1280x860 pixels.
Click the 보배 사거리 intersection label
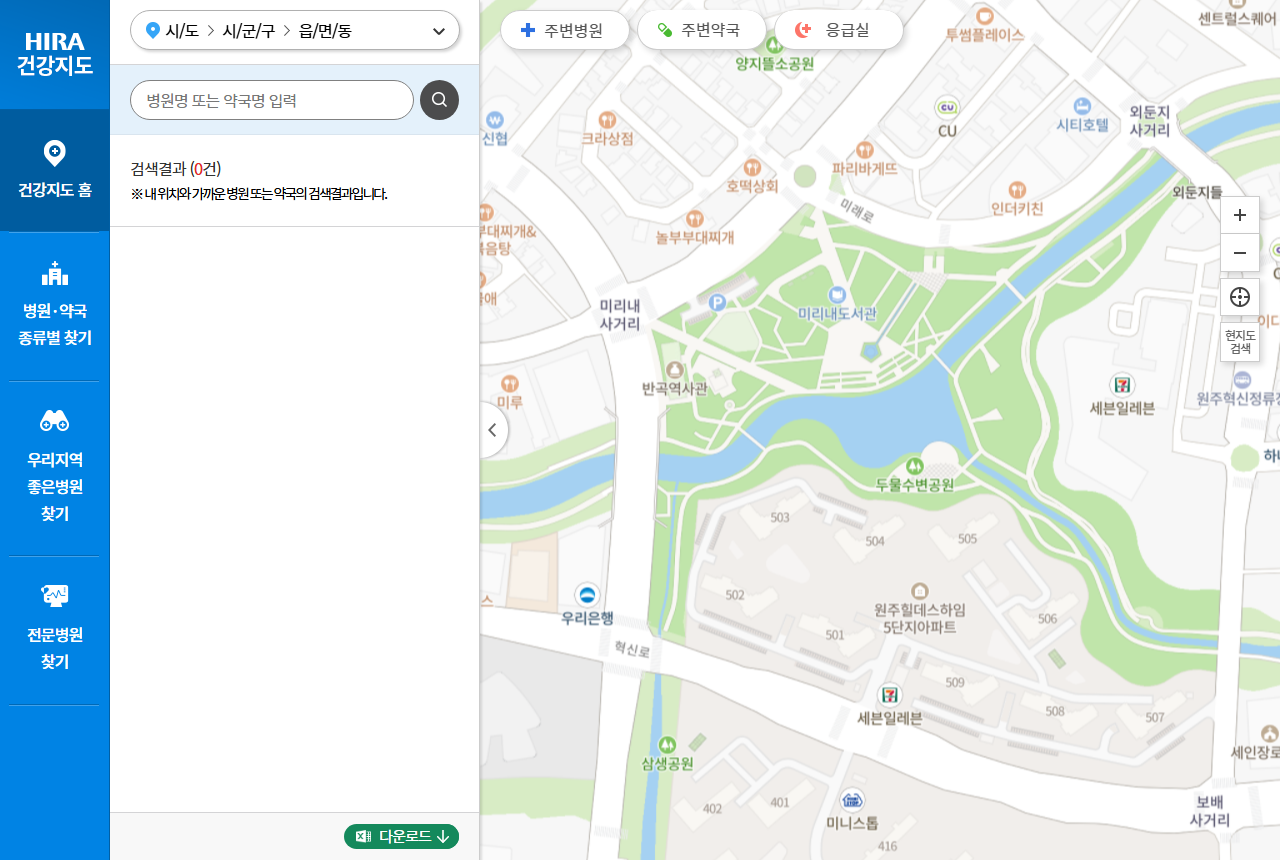pyautogui.click(x=1210, y=811)
